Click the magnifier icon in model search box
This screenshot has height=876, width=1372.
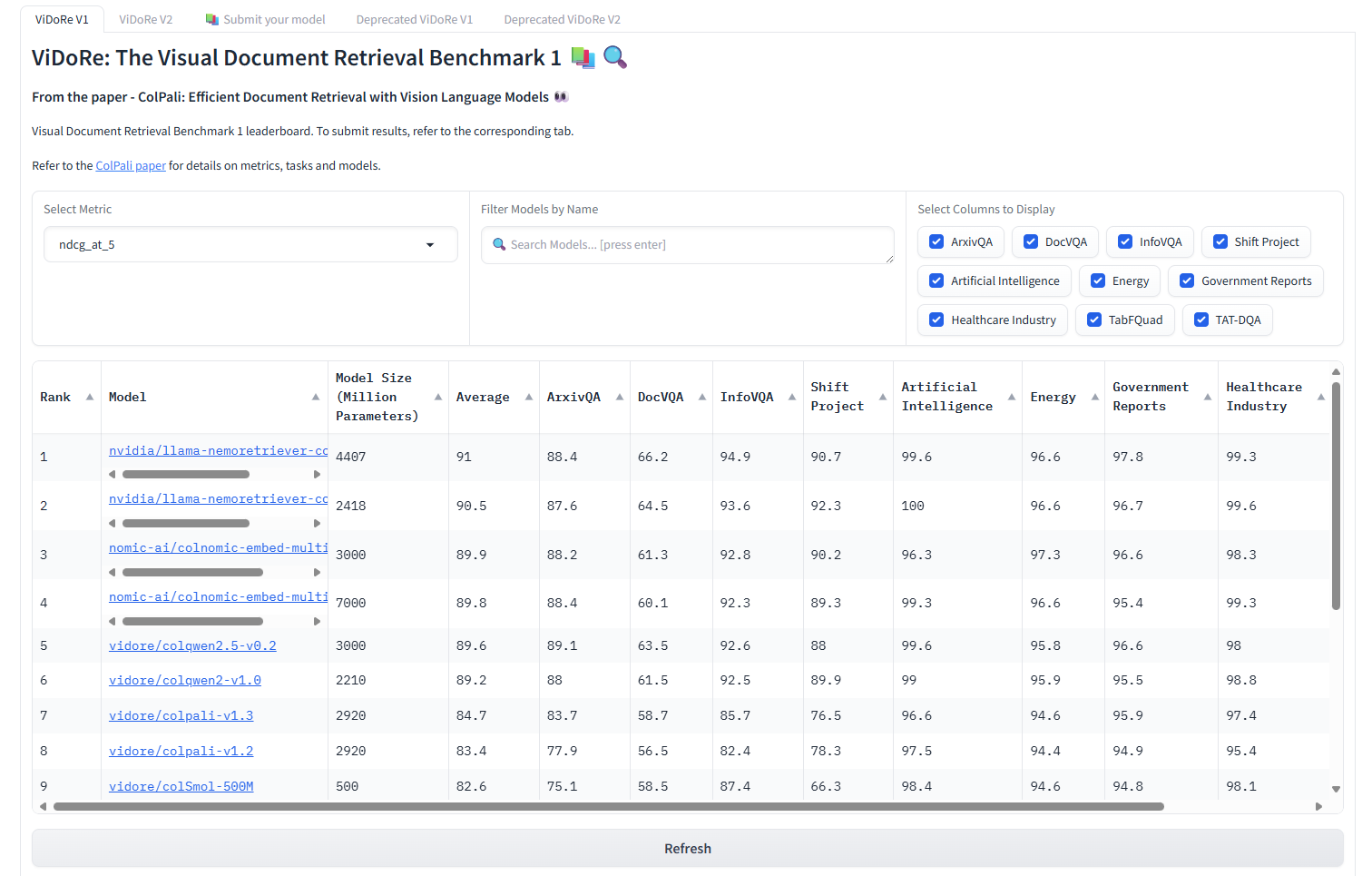499,244
